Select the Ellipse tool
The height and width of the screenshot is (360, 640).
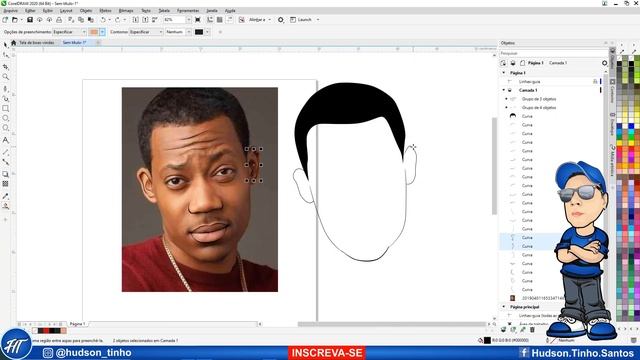coord(5,118)
